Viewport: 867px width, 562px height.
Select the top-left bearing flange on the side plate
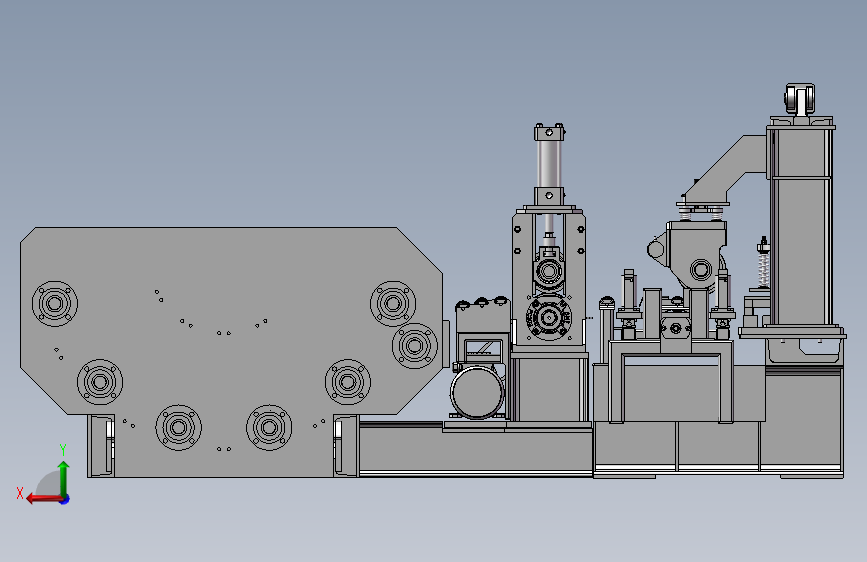click(55, 304)
